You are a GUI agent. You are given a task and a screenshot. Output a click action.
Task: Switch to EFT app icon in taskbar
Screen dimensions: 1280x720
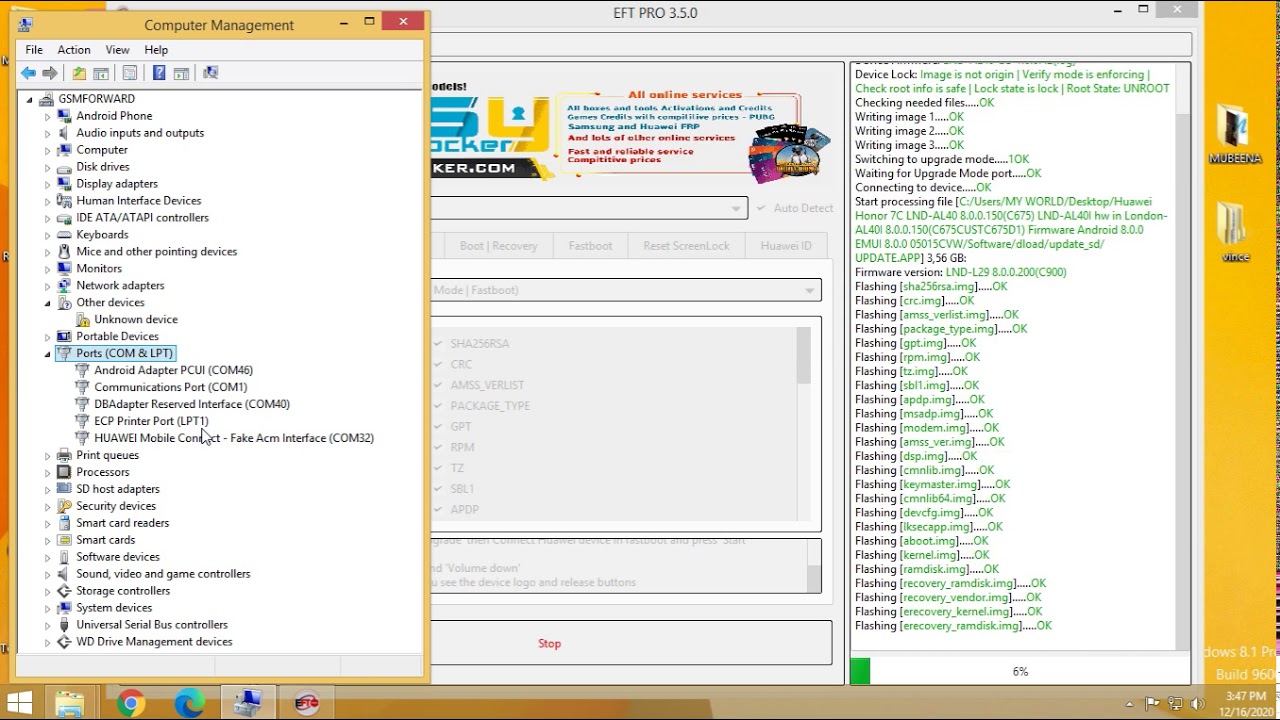coord(307,704)
